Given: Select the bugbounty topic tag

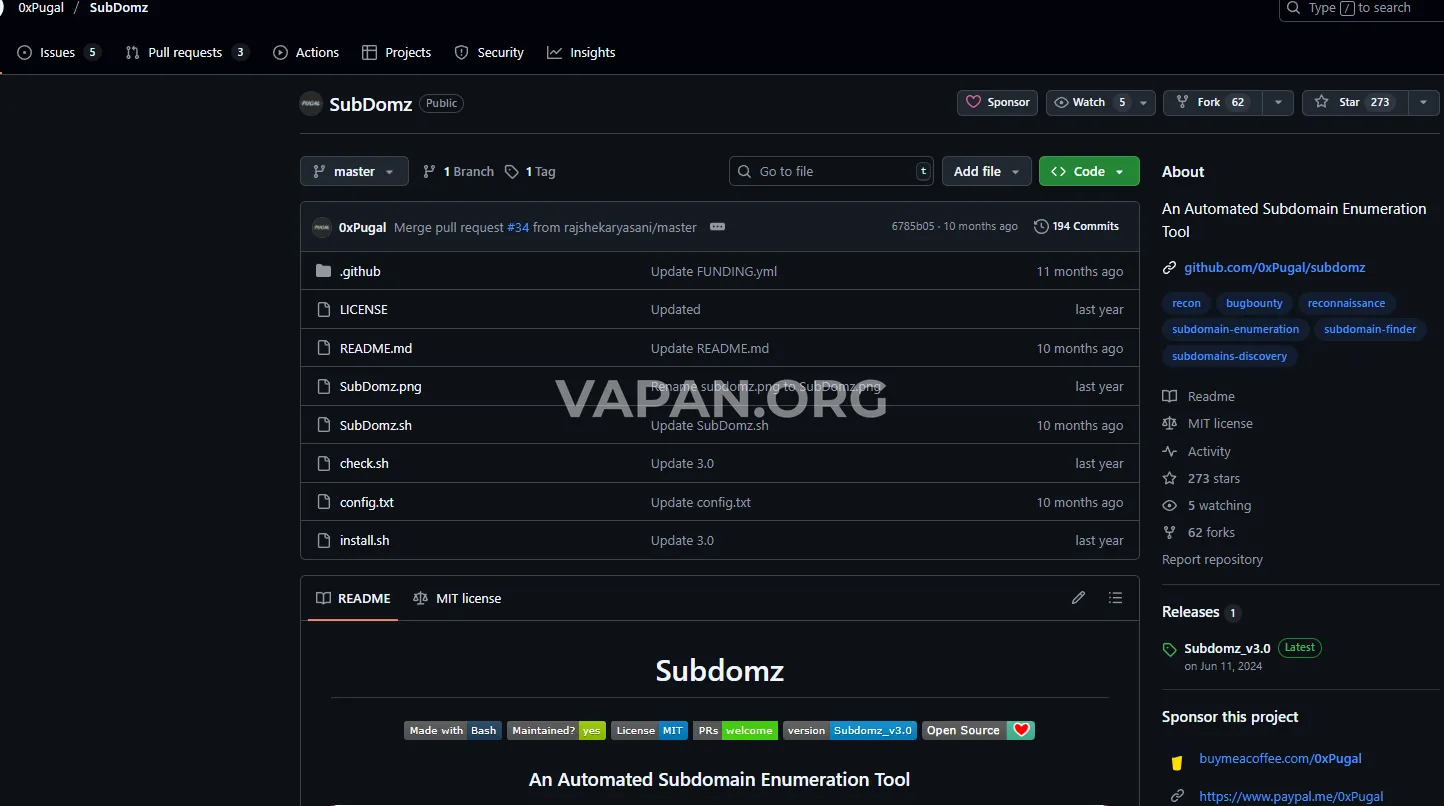Looking at the screenshot, I should pos(1254,303).
